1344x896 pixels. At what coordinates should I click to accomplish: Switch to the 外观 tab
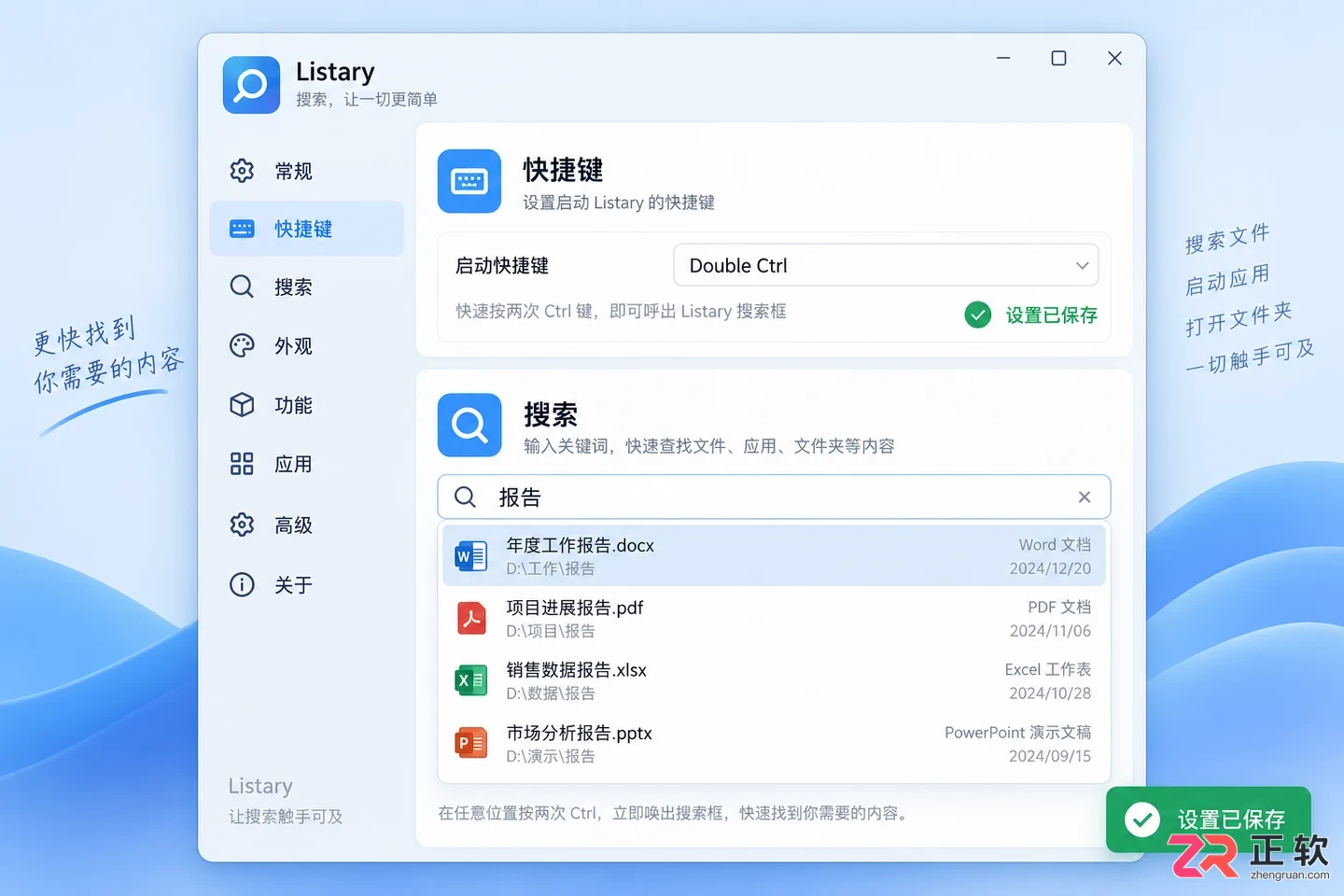tap(307, 345)
